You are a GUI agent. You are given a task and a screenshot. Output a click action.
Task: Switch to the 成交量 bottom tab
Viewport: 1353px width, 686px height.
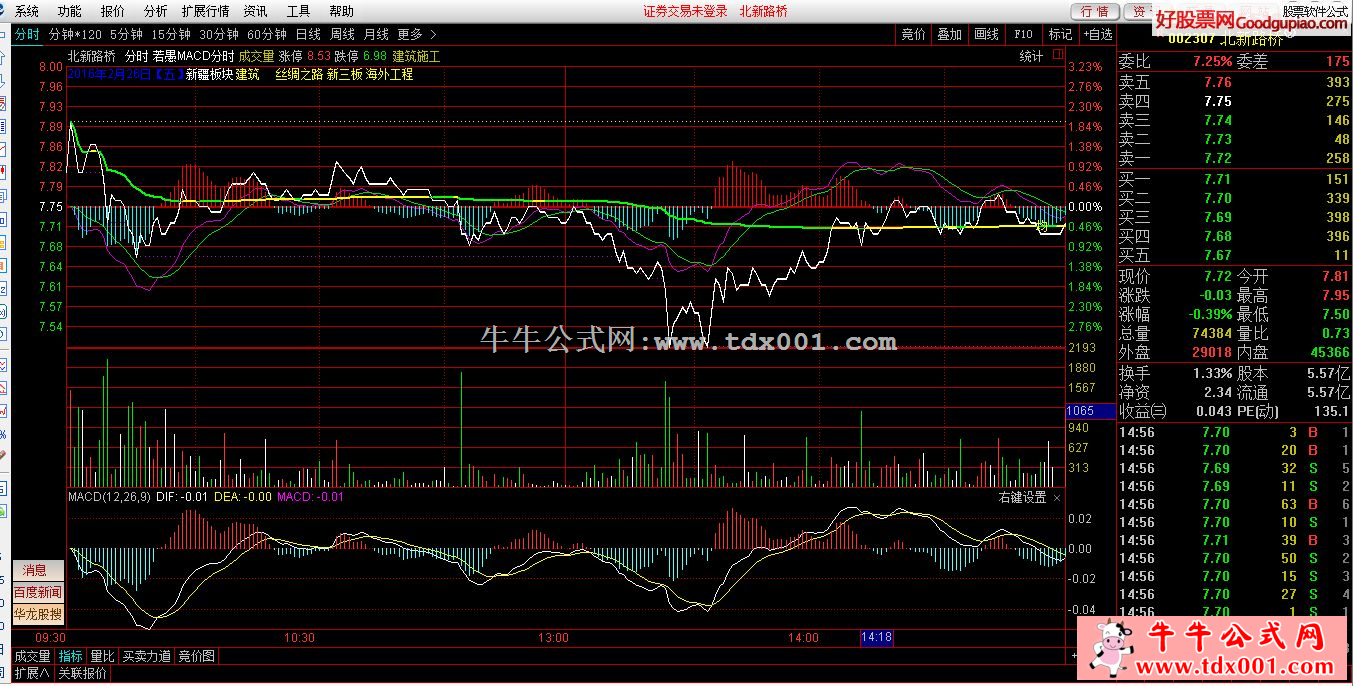32,656
